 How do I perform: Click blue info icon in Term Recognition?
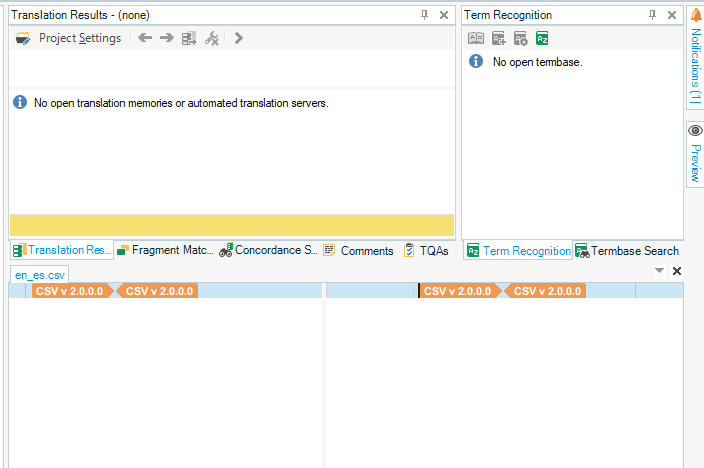point(476,61)
